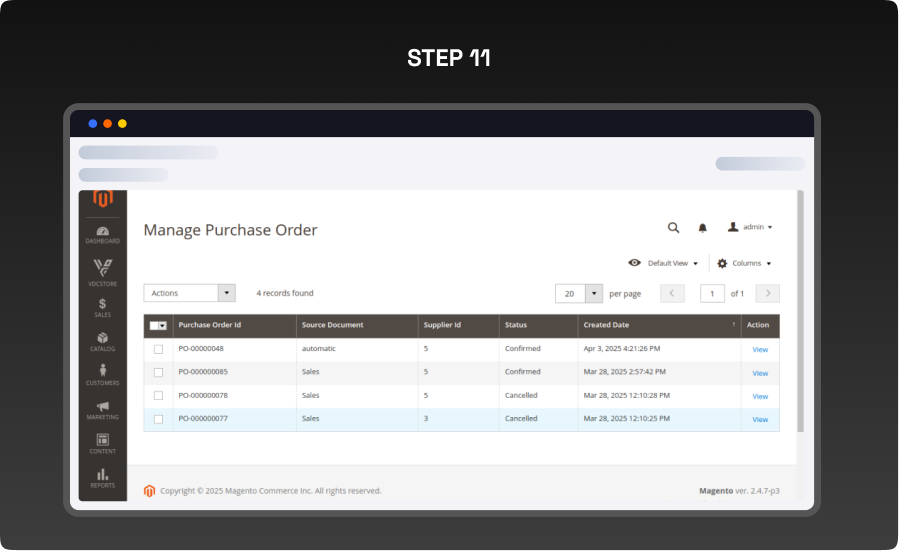Open the Default View dropdown

[x=663, y=263]
